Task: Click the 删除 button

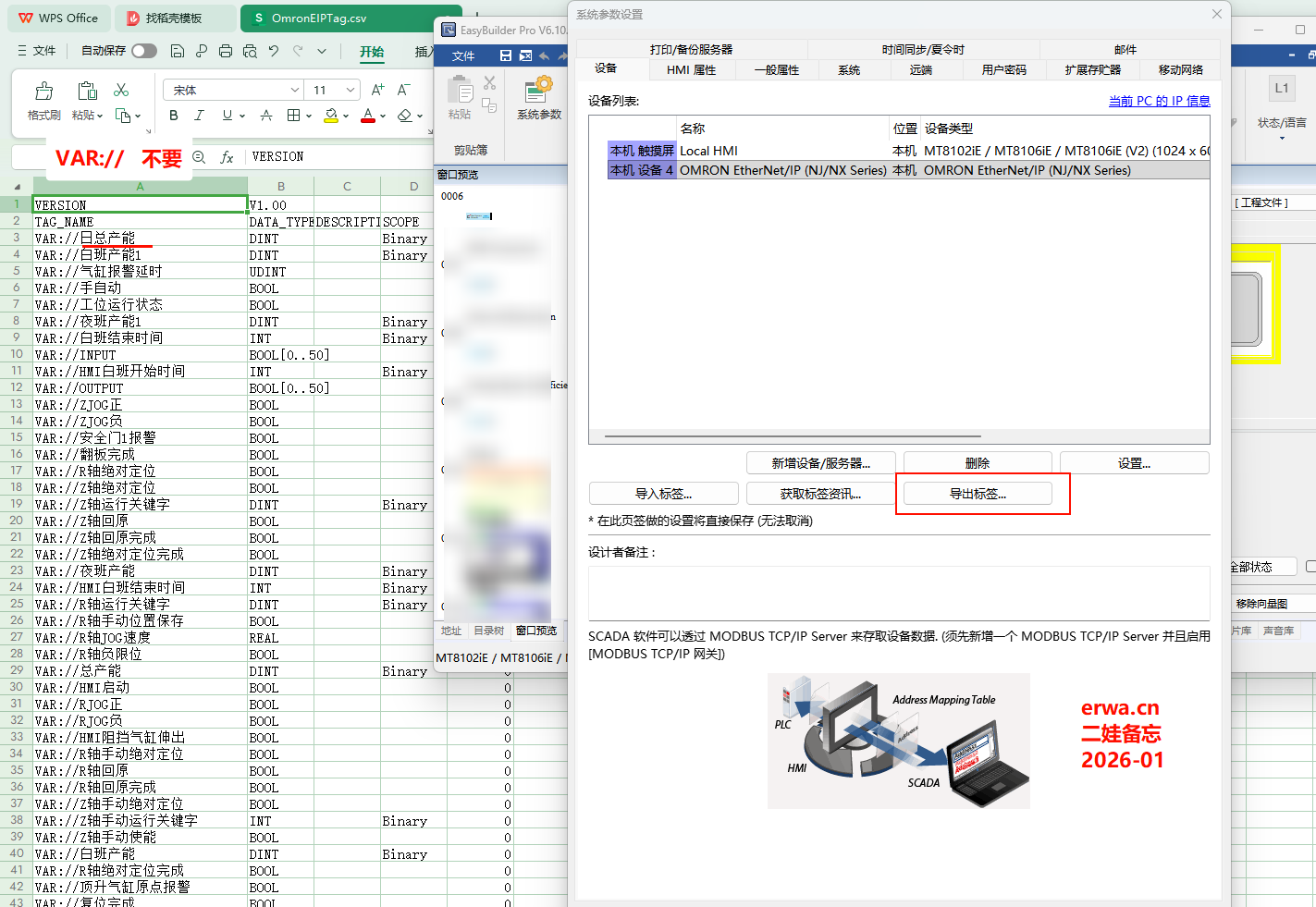Action: (x=978, y=463)
